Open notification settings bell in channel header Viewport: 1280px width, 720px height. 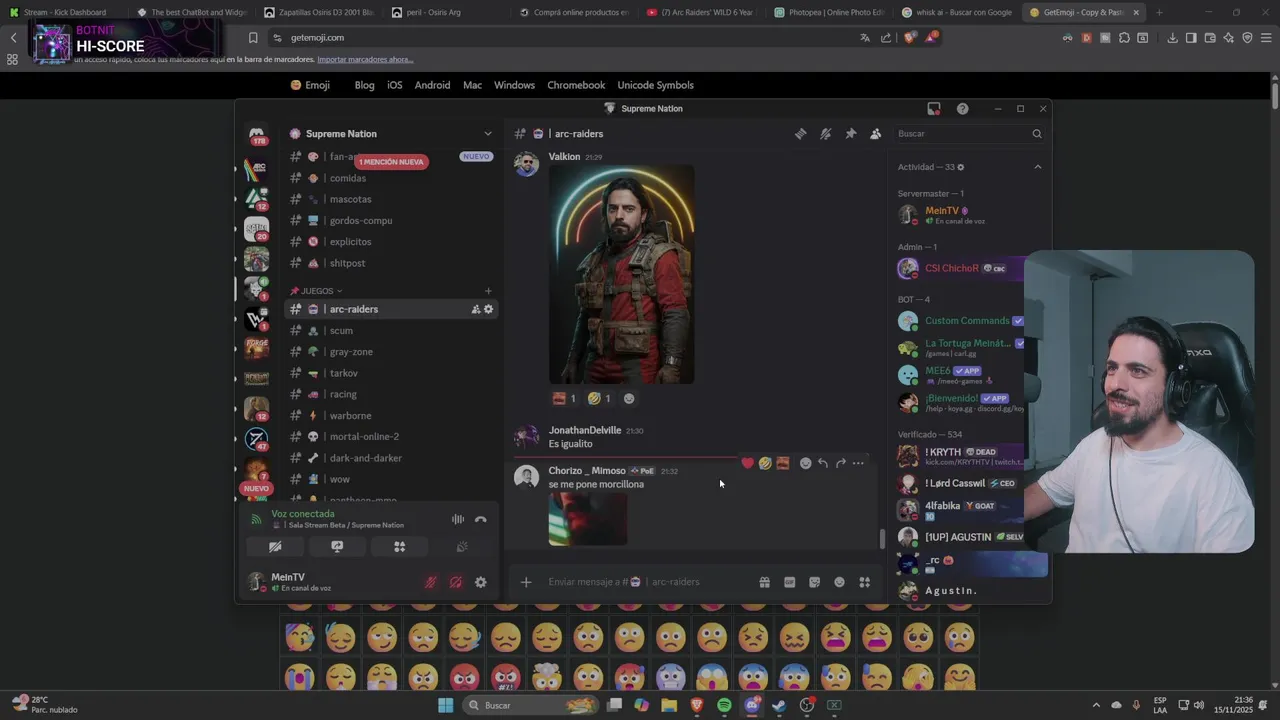coord(825,134)
